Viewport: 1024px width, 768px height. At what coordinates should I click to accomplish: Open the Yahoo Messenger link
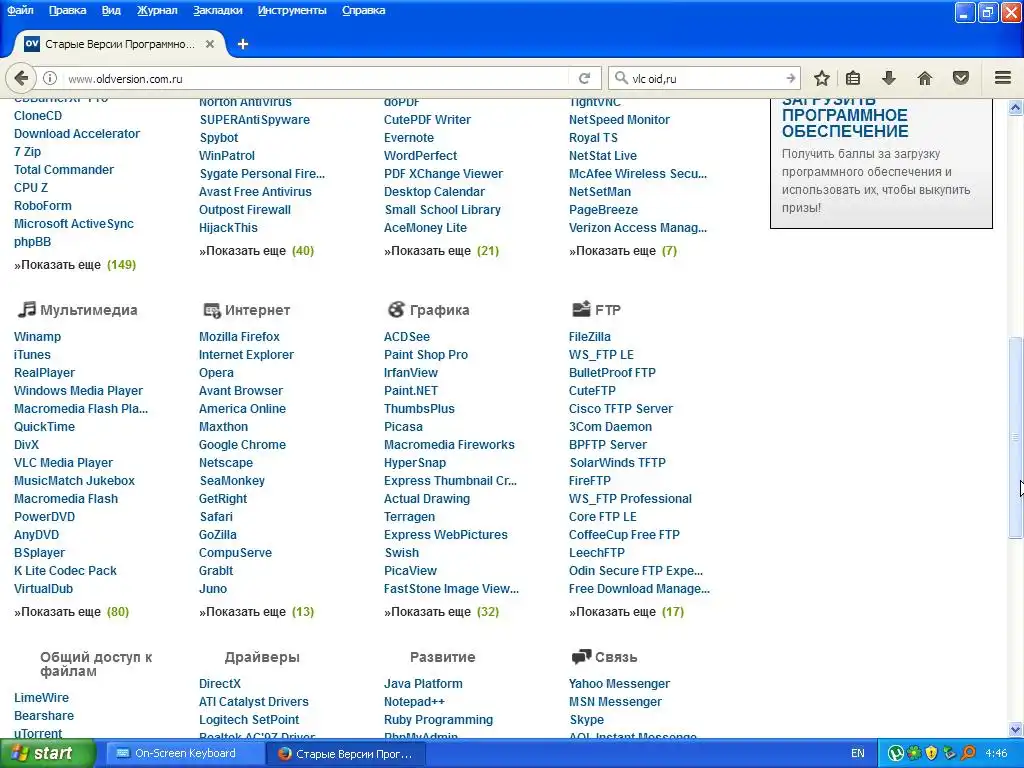pos(619,683)
